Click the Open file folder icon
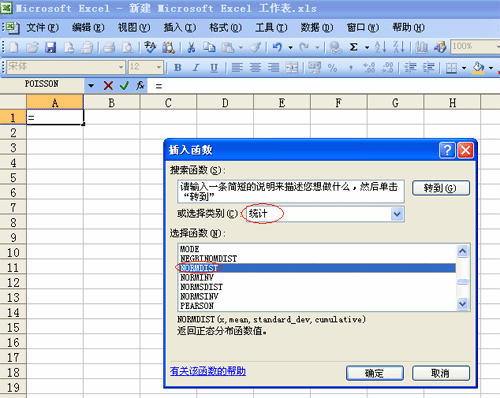This screenshot has width=500, height=398. click(x=32, y=47)
